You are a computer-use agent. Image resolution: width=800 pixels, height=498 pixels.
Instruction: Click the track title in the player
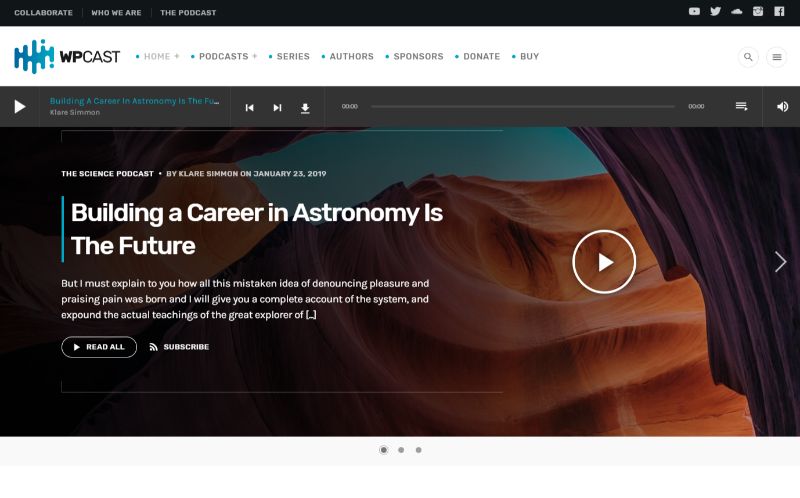pyautogui.click(x=135, y=101)
